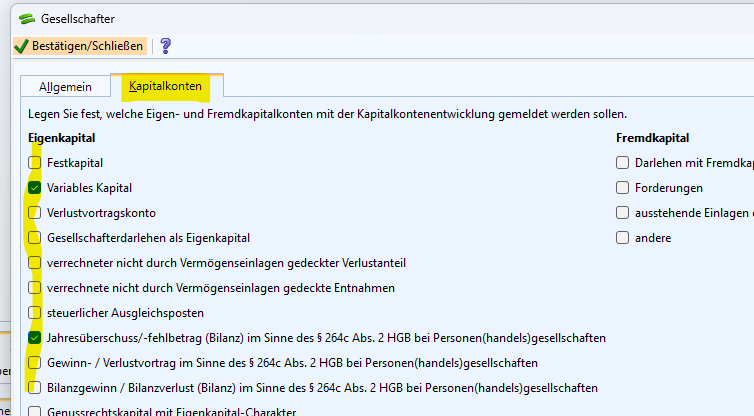The width and height of the screenshot is (754, 416).
Task: Enable Bilanzgewinn / Bilanzverlust (Bilanz) checkbox
Action: (x=35, y=387)
